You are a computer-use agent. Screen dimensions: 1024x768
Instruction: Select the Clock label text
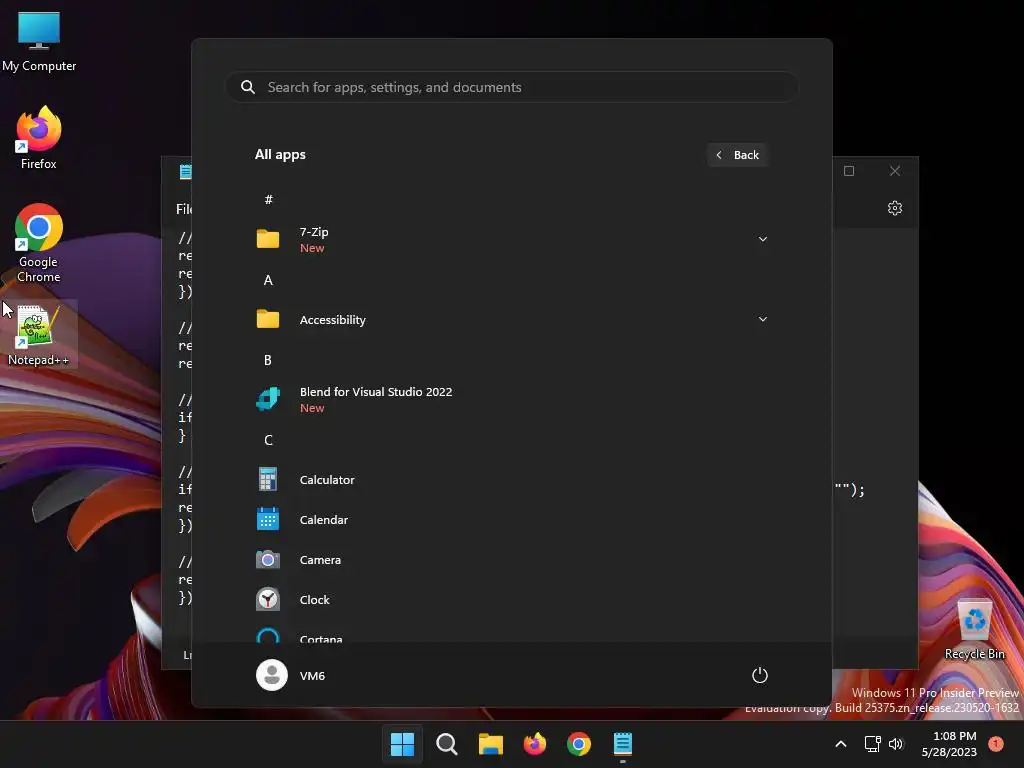click(314, 600)
